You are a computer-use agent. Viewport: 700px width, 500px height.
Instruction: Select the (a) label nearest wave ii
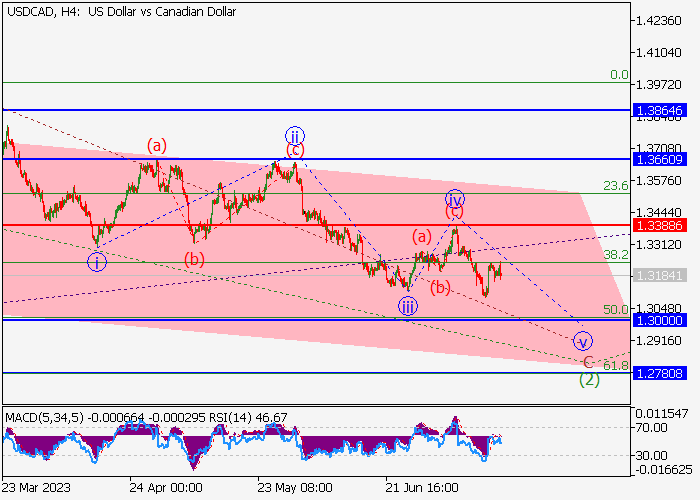pyautogui.click(x=157, y=146)
